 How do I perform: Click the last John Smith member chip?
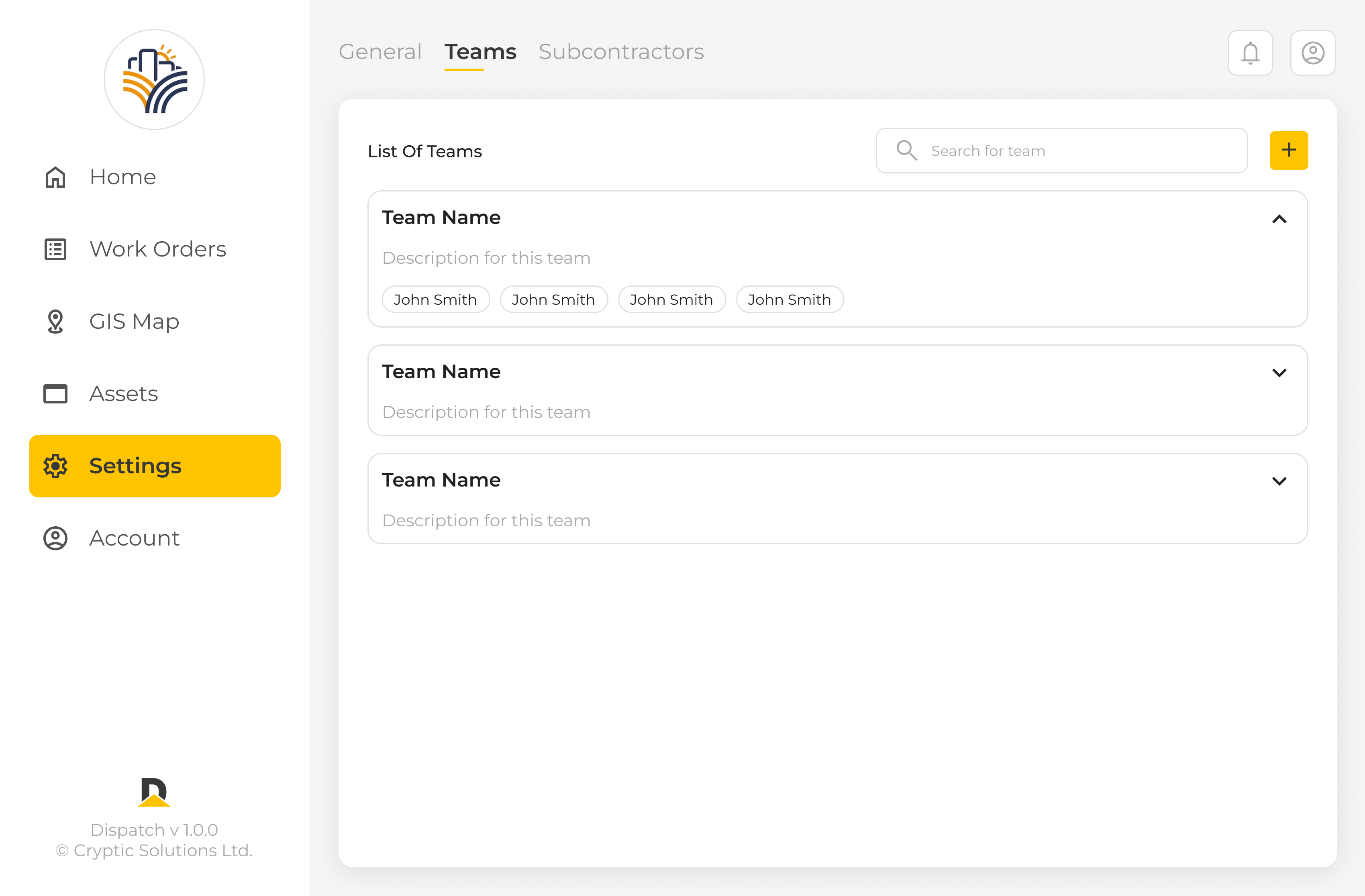coord(789,299)
